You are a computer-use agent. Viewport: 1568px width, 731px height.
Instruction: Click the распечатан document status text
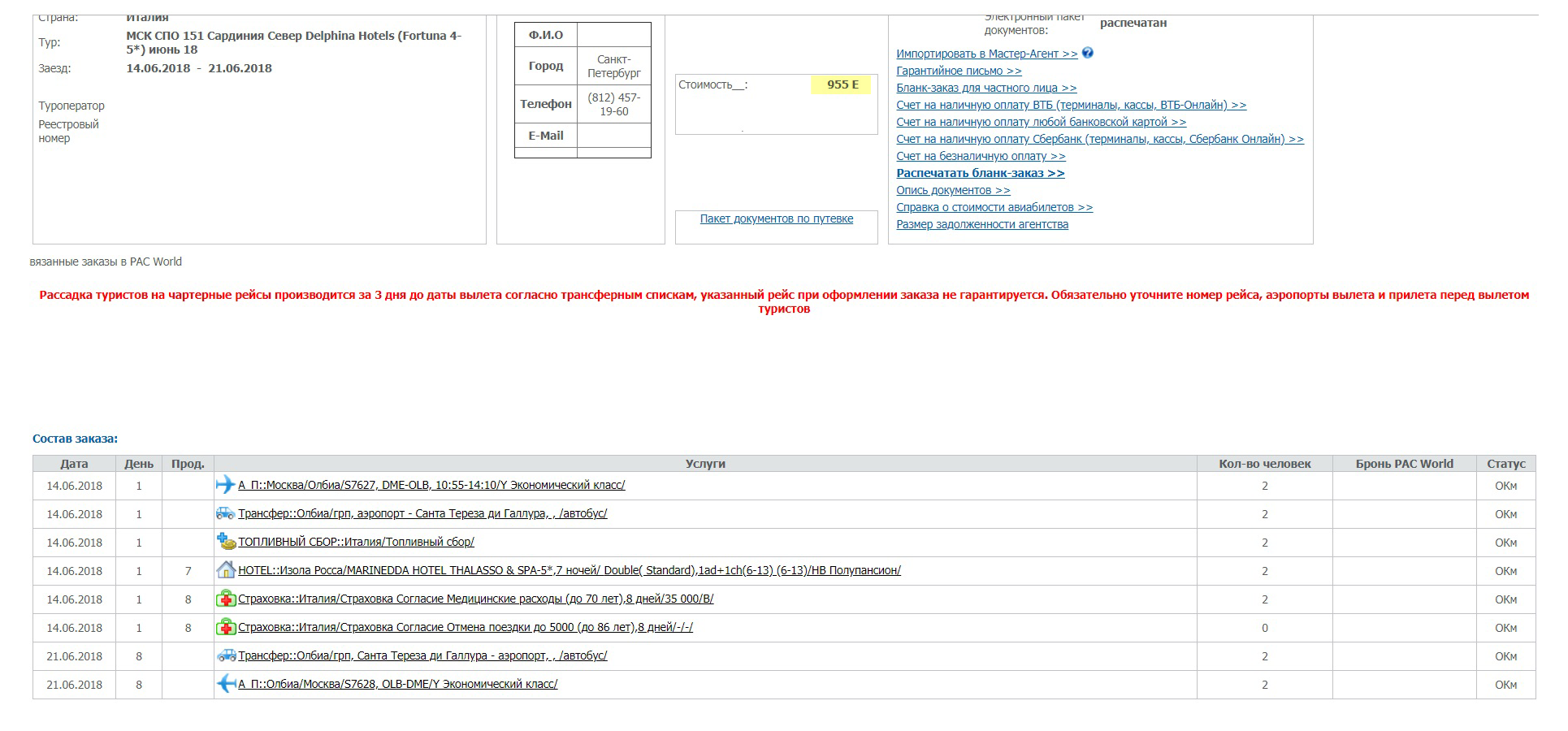[x=1133, y=23]
